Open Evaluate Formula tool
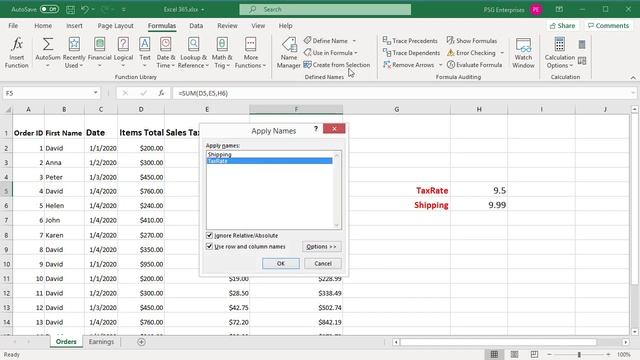This screenshot has height=360, width=640. (474, 65)
